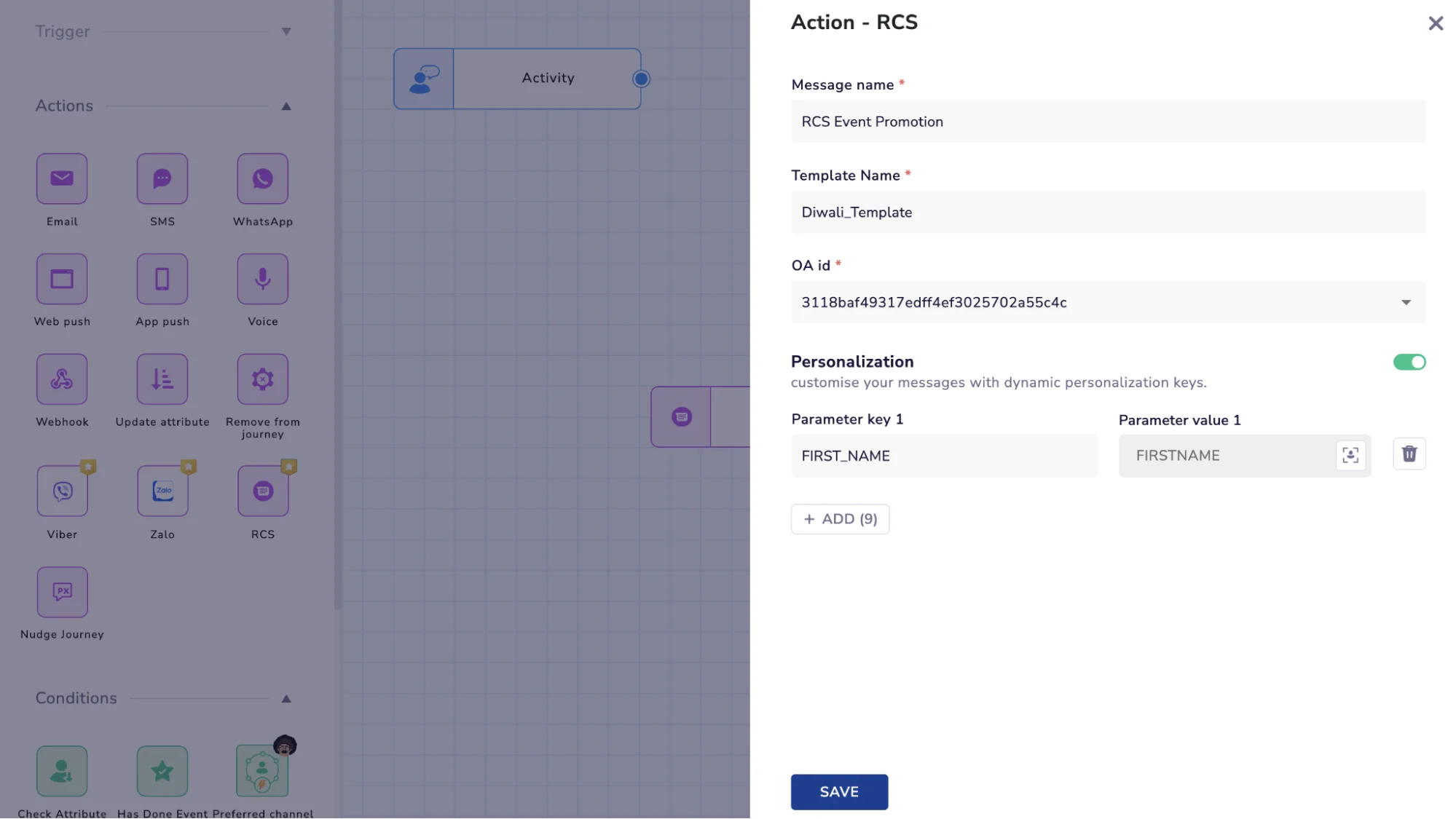Image resolution: width=1456 pixels, height=819 pixels.
Task: Edit the Template Name field
Action: coord(1108,212)
